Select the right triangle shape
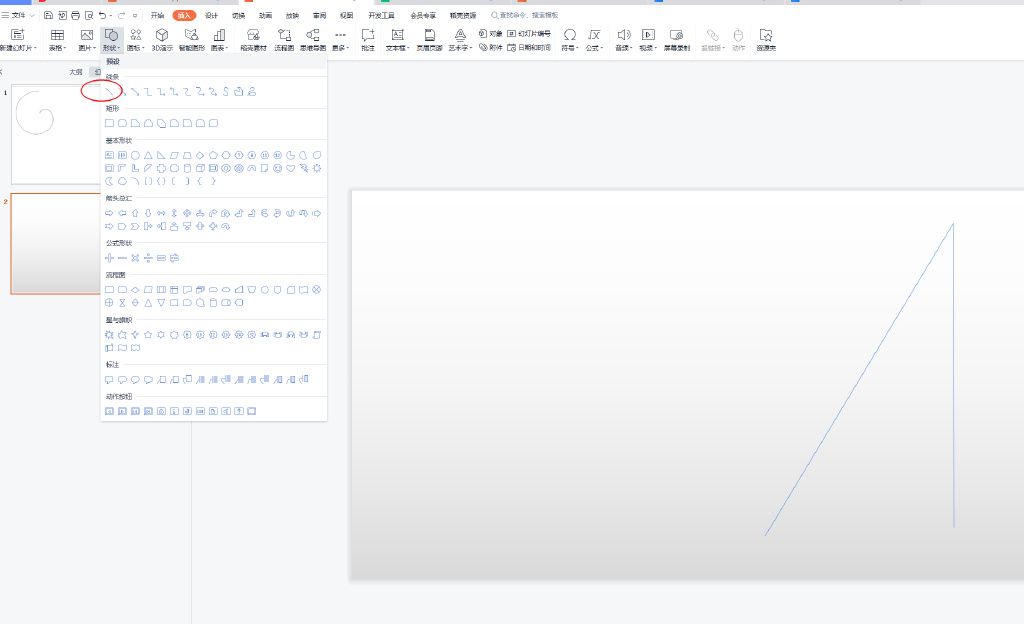 [x=161, y=155]
